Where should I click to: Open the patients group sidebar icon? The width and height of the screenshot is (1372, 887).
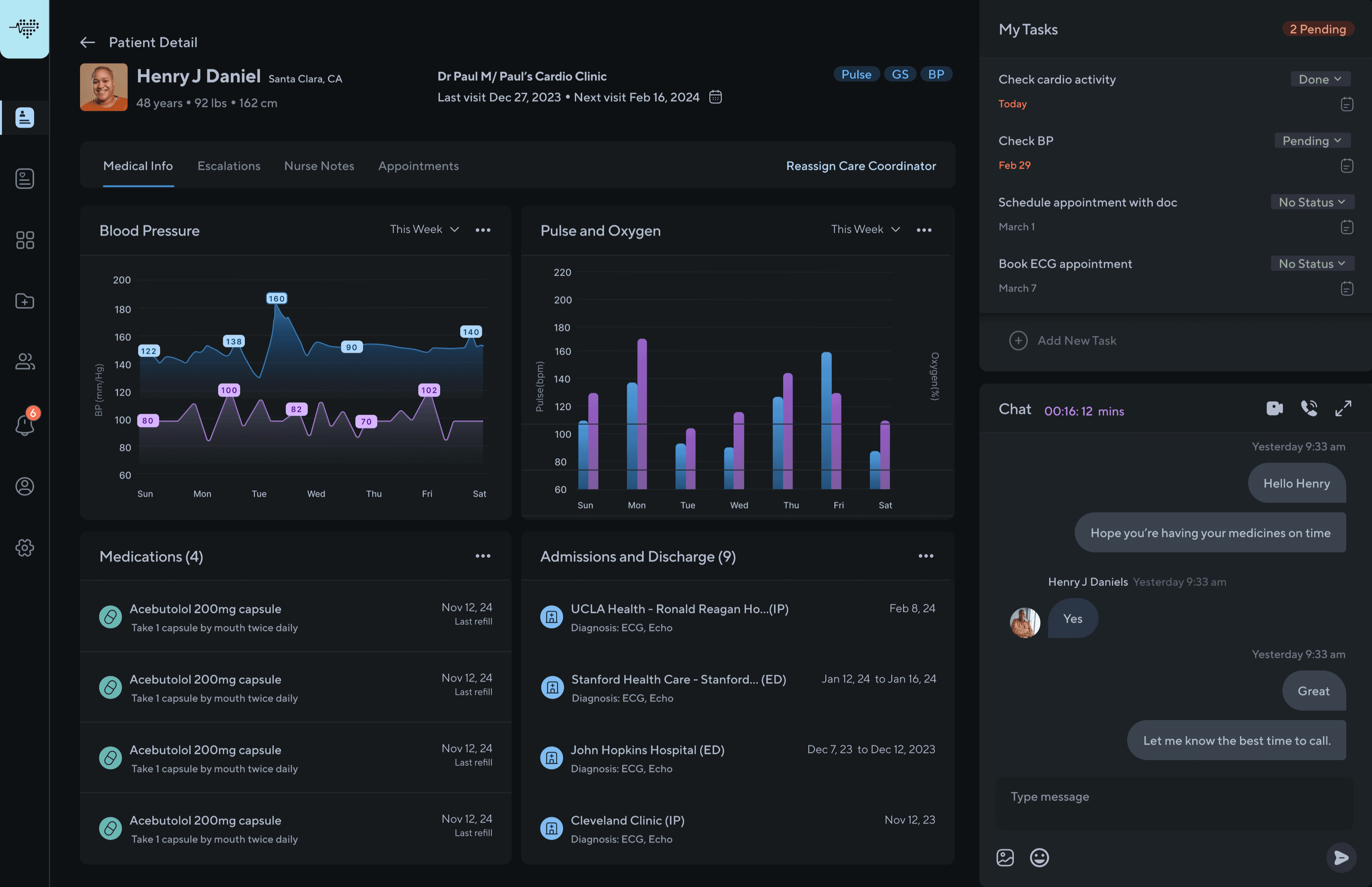click(25, 362)
